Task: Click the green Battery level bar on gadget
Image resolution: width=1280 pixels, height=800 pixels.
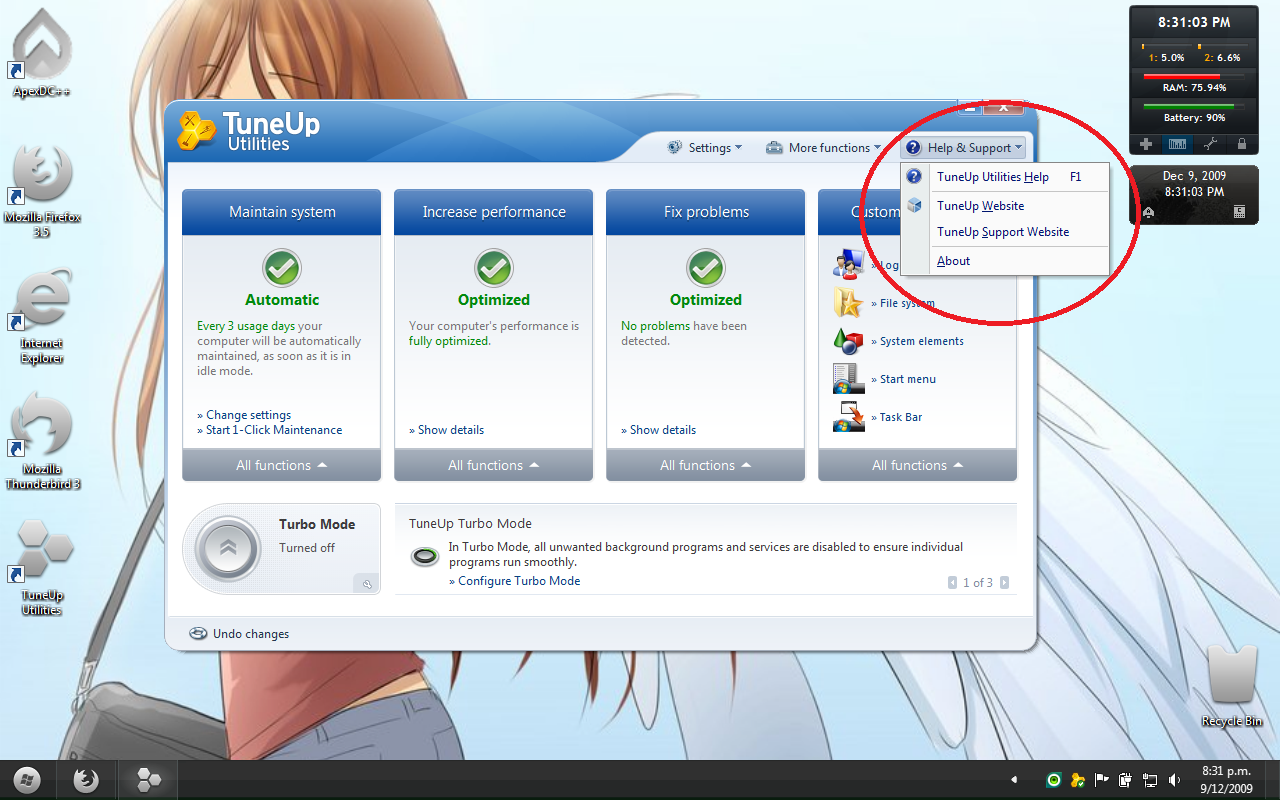Action: 1192,106
